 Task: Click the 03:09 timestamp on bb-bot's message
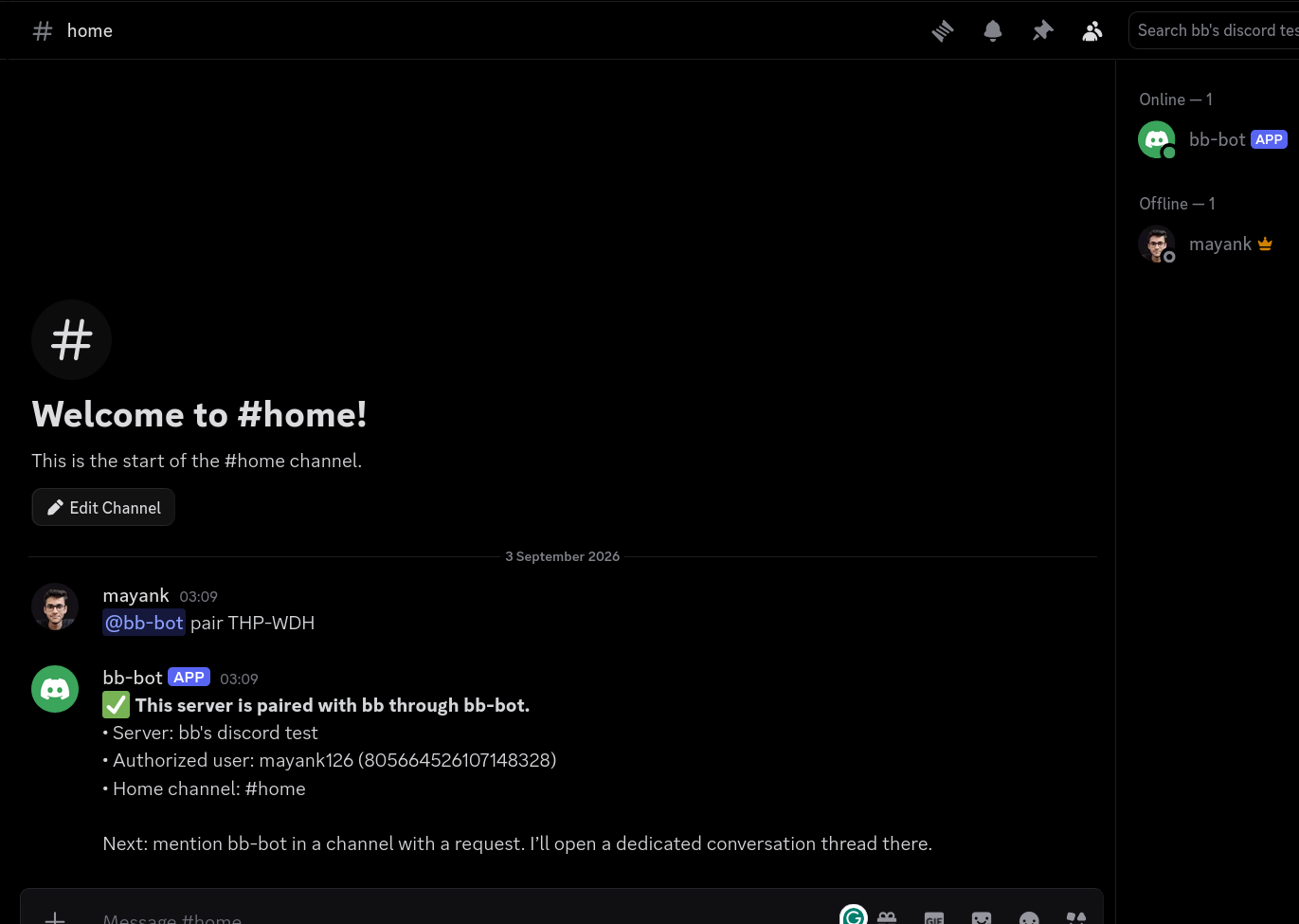239,679
